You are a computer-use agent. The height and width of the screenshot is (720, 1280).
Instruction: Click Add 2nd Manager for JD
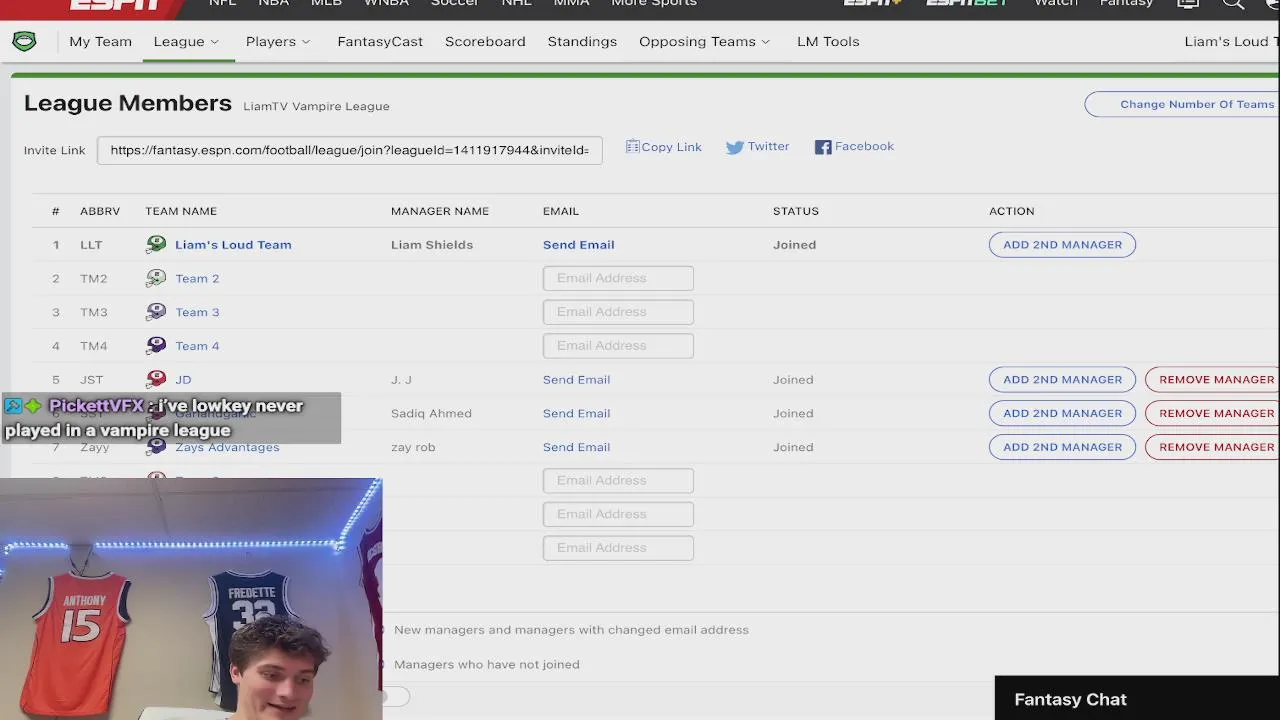point(1062,379)
